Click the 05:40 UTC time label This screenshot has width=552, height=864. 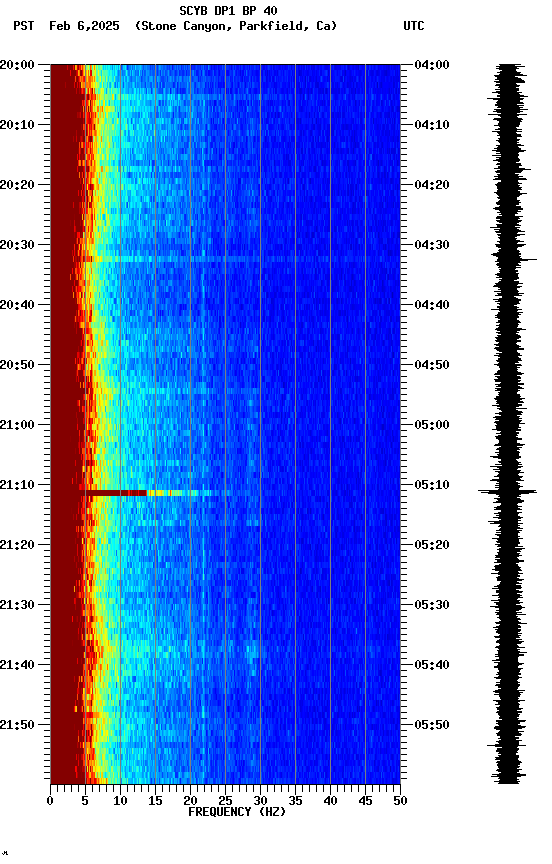click(x=432, y=665)
